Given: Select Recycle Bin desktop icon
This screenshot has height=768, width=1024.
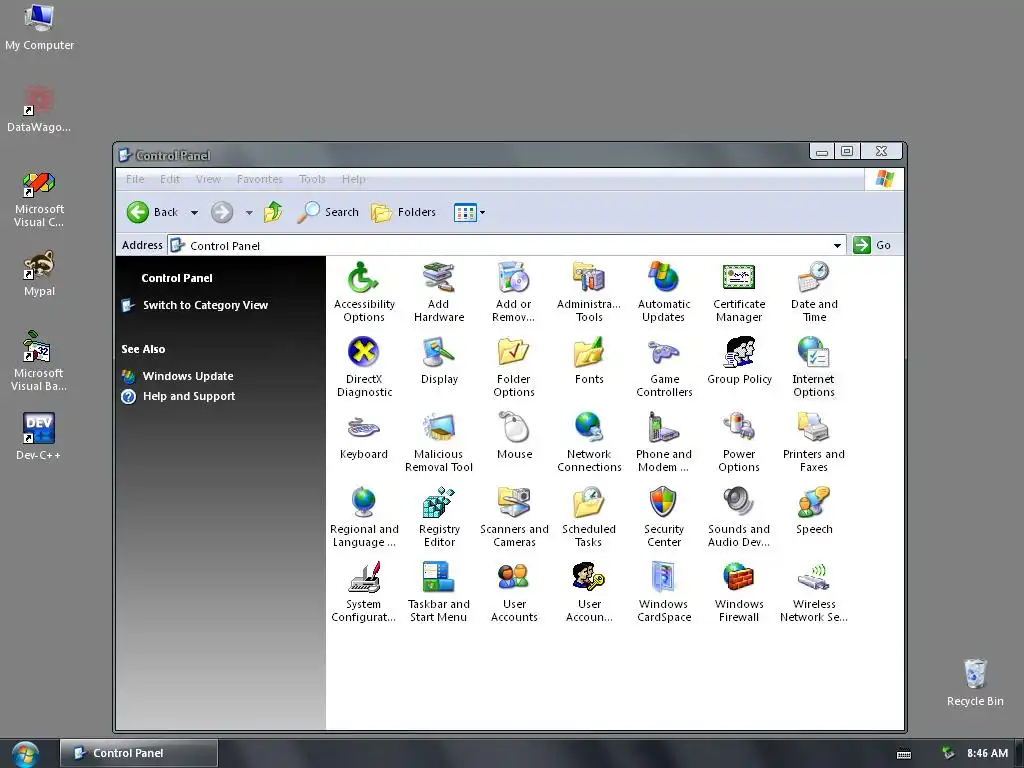Looking at the screenshot, I should point(974,682).
